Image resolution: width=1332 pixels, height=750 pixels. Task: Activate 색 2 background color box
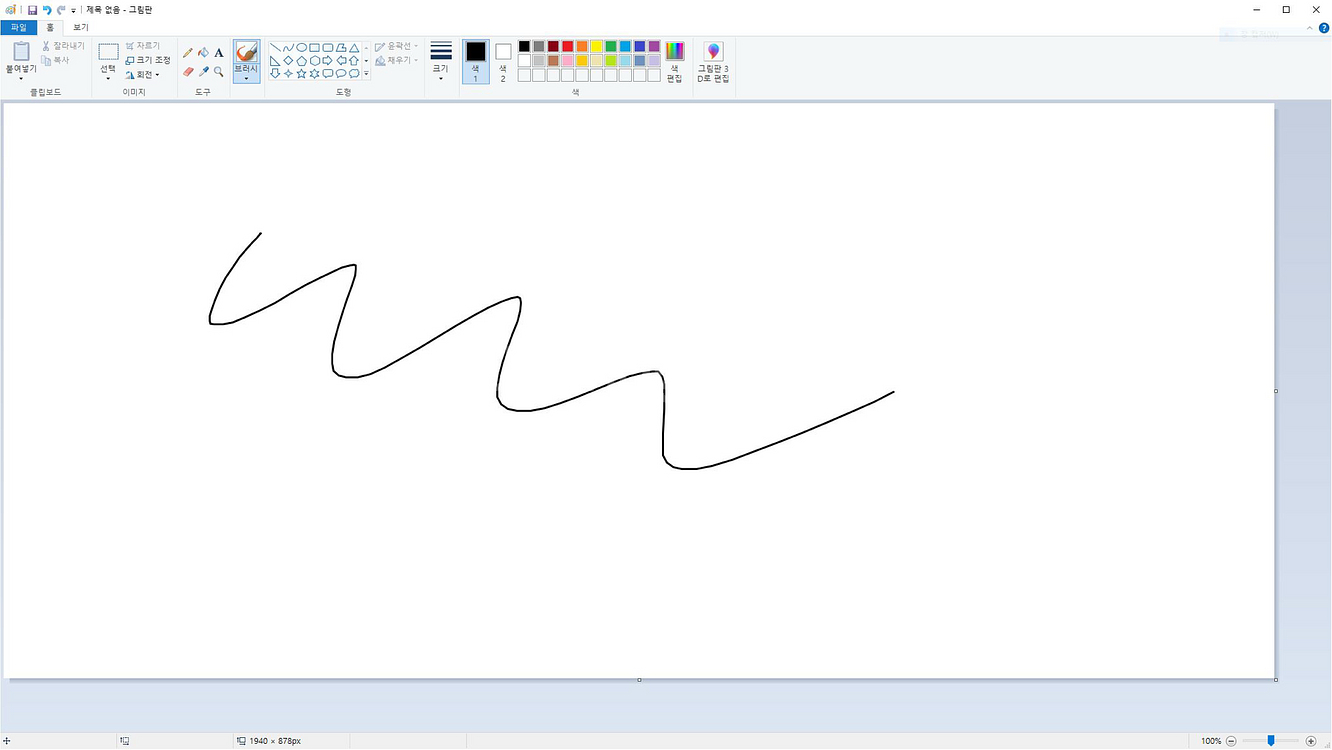[x=503, y=61]
